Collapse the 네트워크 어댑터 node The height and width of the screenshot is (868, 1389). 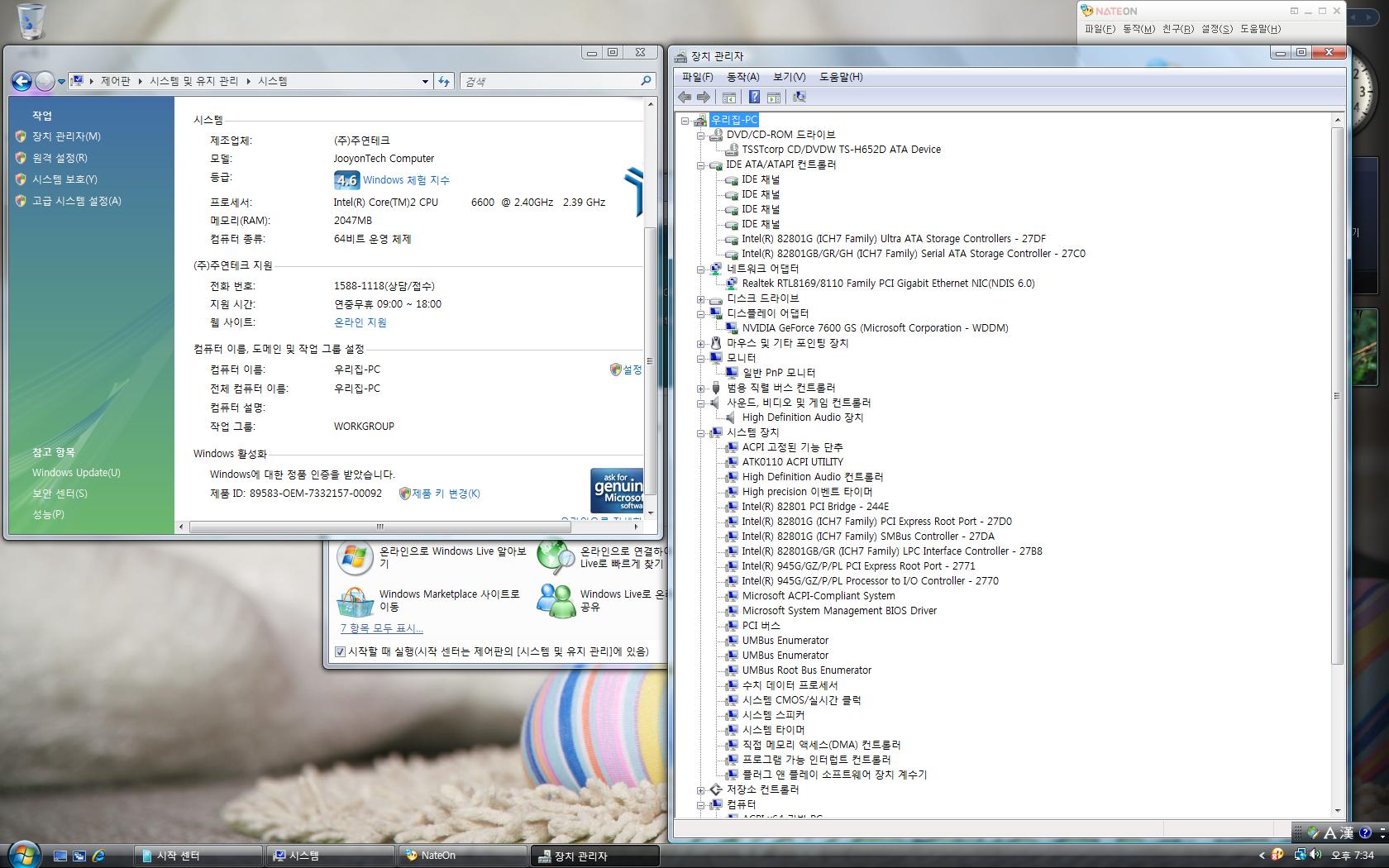[x=700, y=269]
